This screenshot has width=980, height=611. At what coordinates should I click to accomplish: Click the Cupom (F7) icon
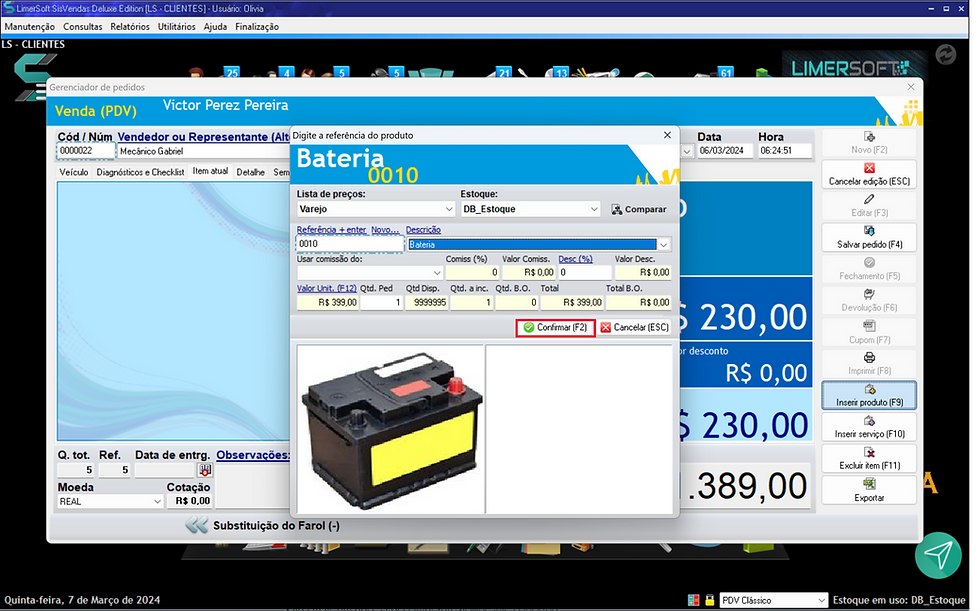click(869, 326)
